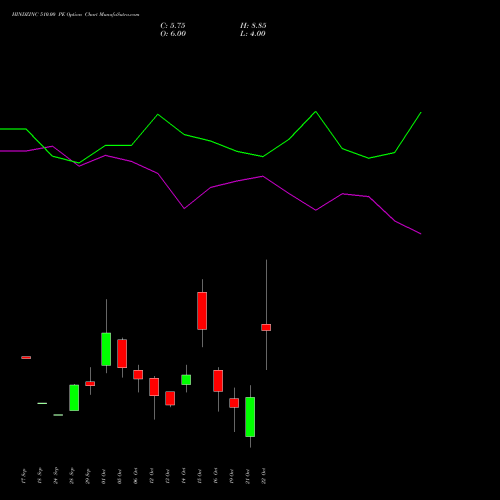Click the flat red candle for 17 Sep

point(26,358)
